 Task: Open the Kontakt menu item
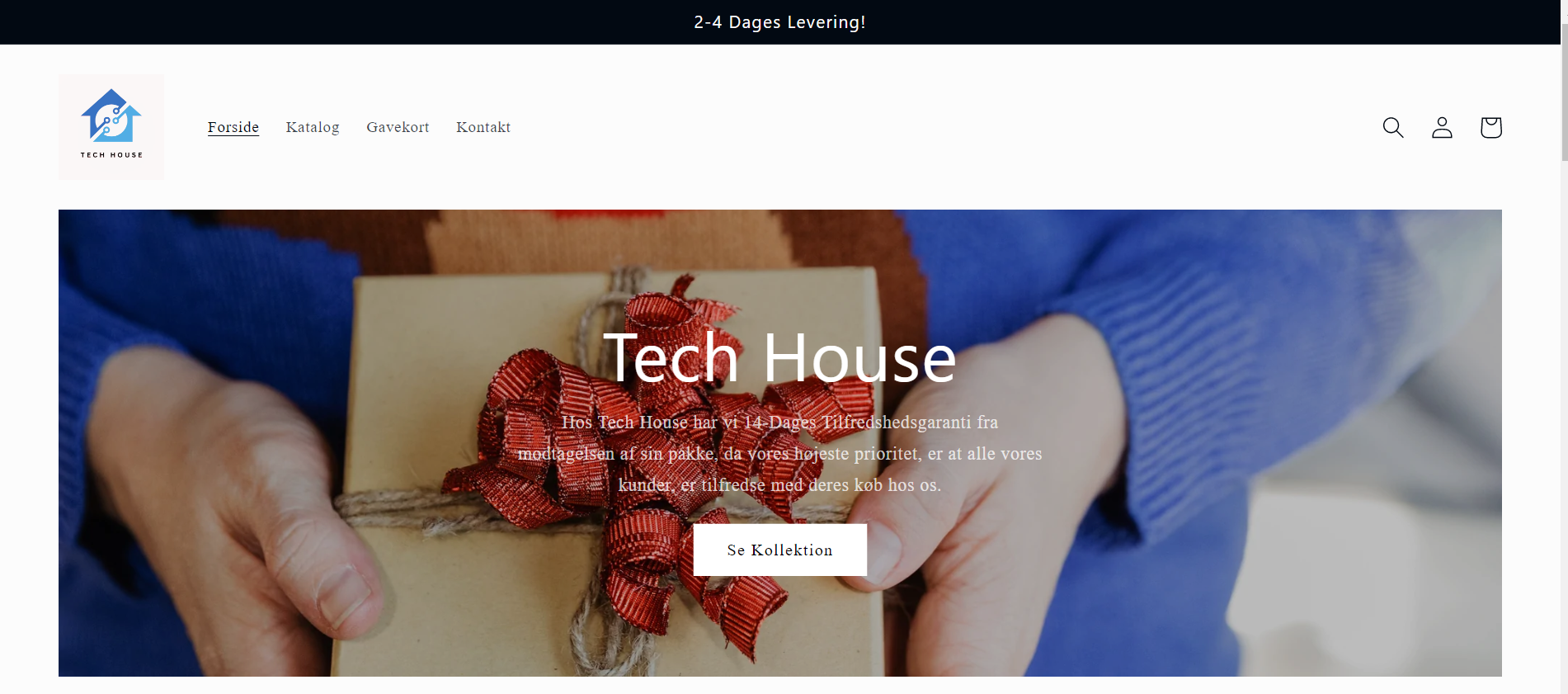[483, 127]
